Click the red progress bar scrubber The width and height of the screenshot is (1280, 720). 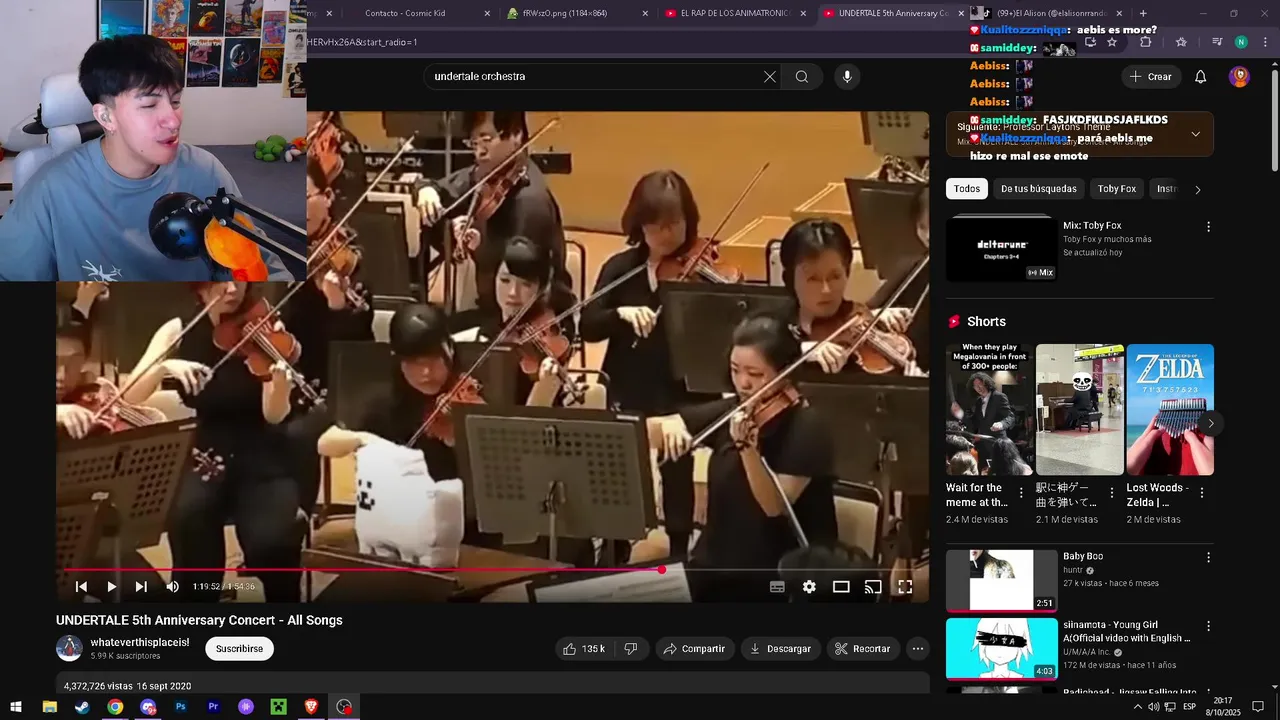(661, 570)
